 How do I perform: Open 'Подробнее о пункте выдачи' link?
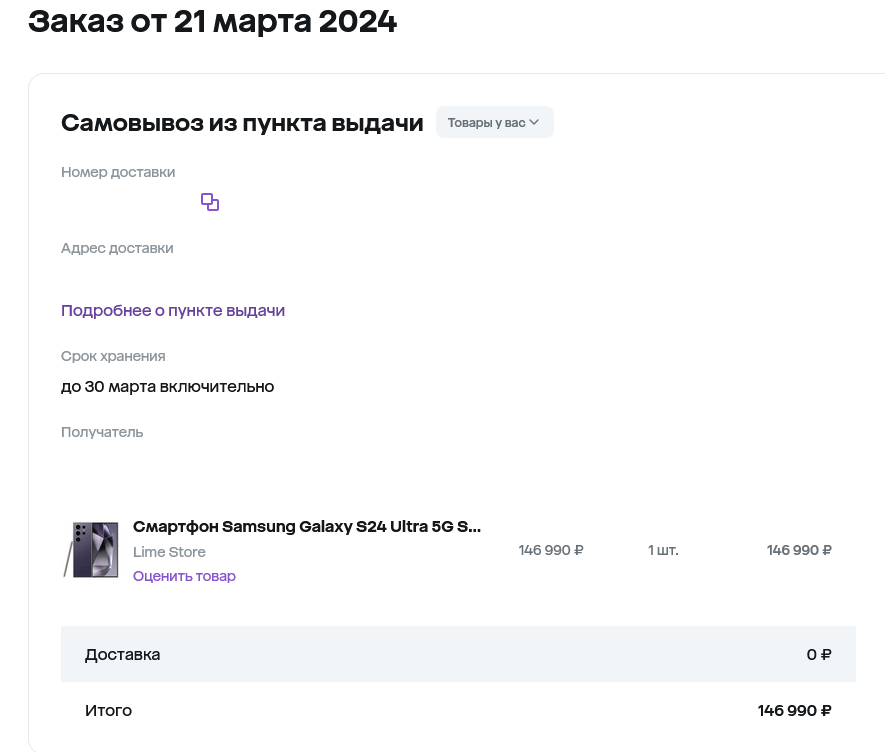click(x=173, y=311)
